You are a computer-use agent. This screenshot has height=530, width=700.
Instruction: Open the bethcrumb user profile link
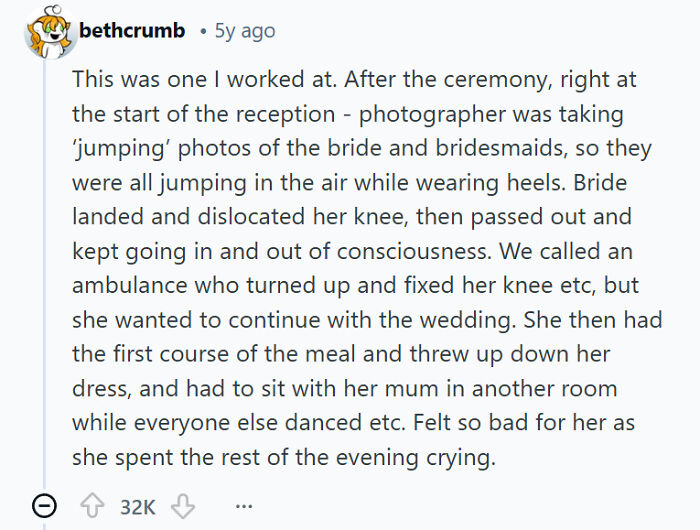131,31
